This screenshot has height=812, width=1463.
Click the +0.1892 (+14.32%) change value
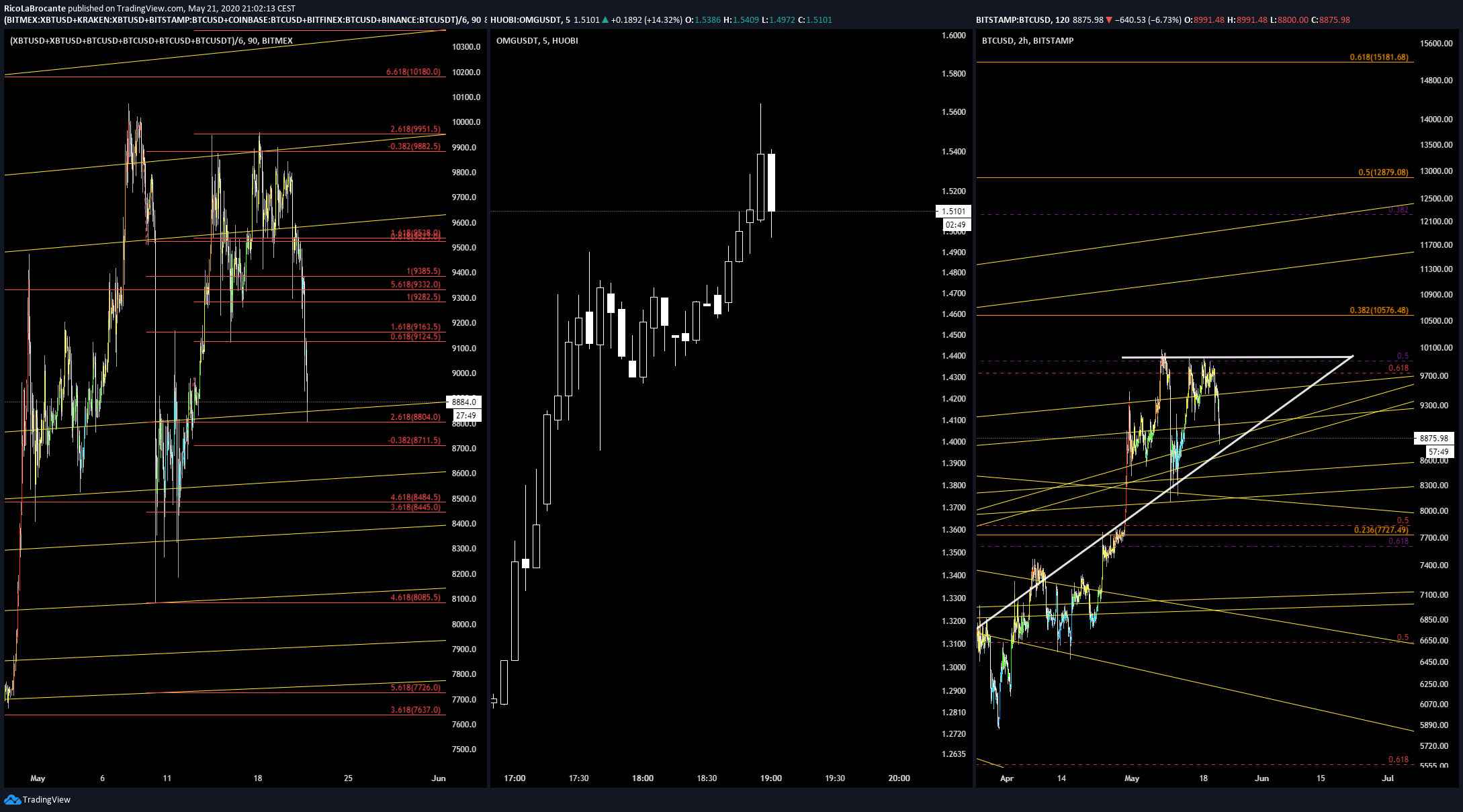[646, 20]
